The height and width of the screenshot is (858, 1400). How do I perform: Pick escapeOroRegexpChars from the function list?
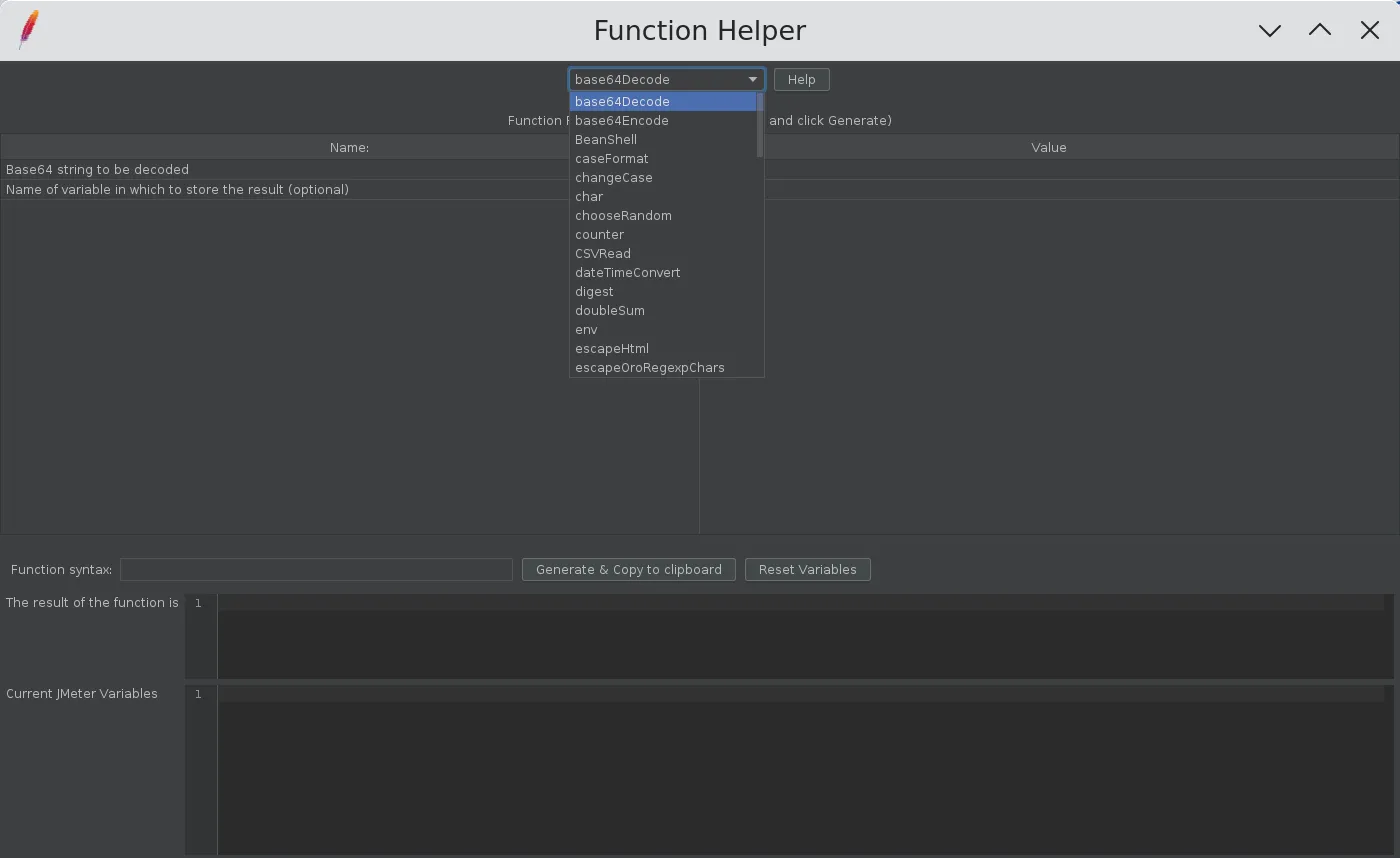pos(663,368)
